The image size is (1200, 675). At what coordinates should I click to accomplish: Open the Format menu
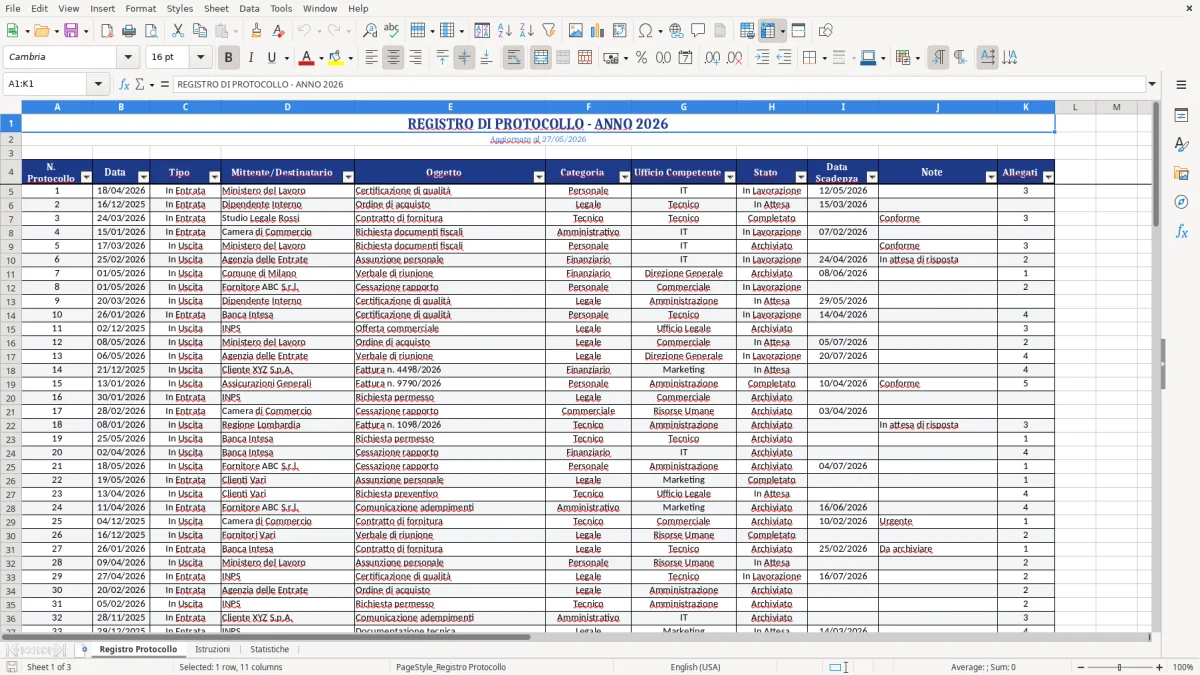pyautogui.click(x=140, y=8)
